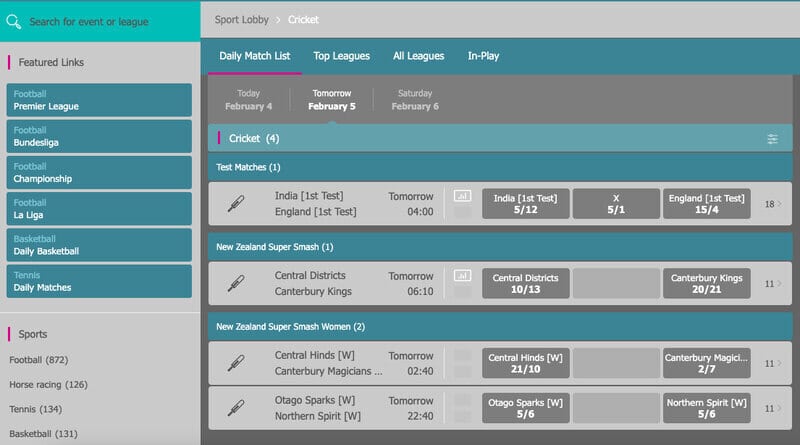Switch to Daily Match List tab
Viewport: 800px width, 445px height.
255,56
